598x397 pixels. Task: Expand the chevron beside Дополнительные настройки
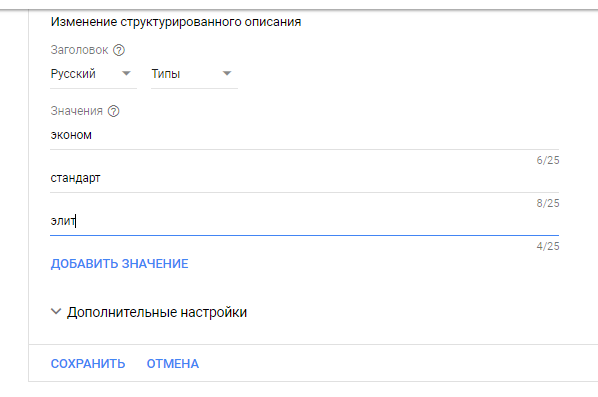pos(56,312)
